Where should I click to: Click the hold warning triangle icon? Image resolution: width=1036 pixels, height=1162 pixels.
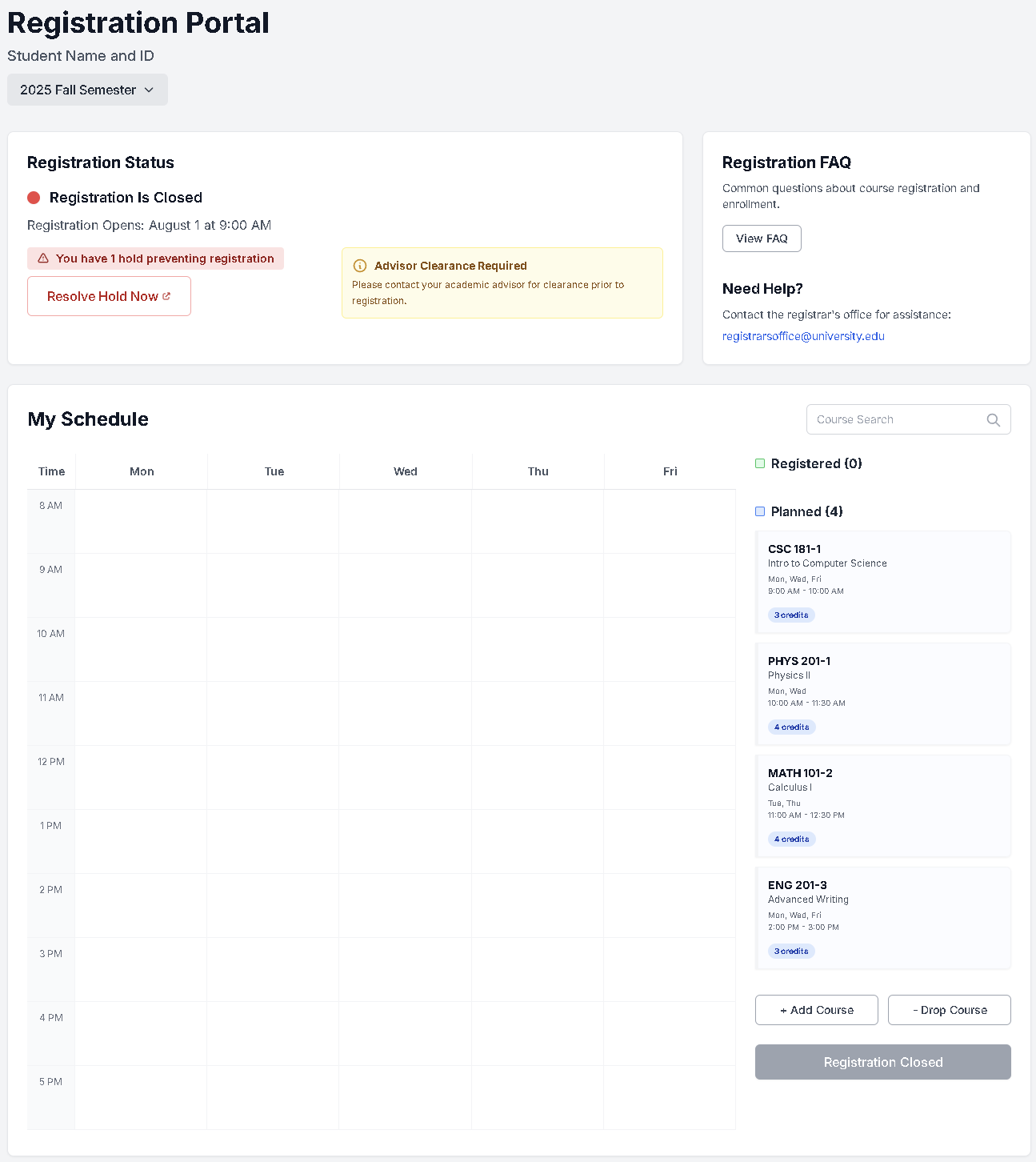click(43, 258)
